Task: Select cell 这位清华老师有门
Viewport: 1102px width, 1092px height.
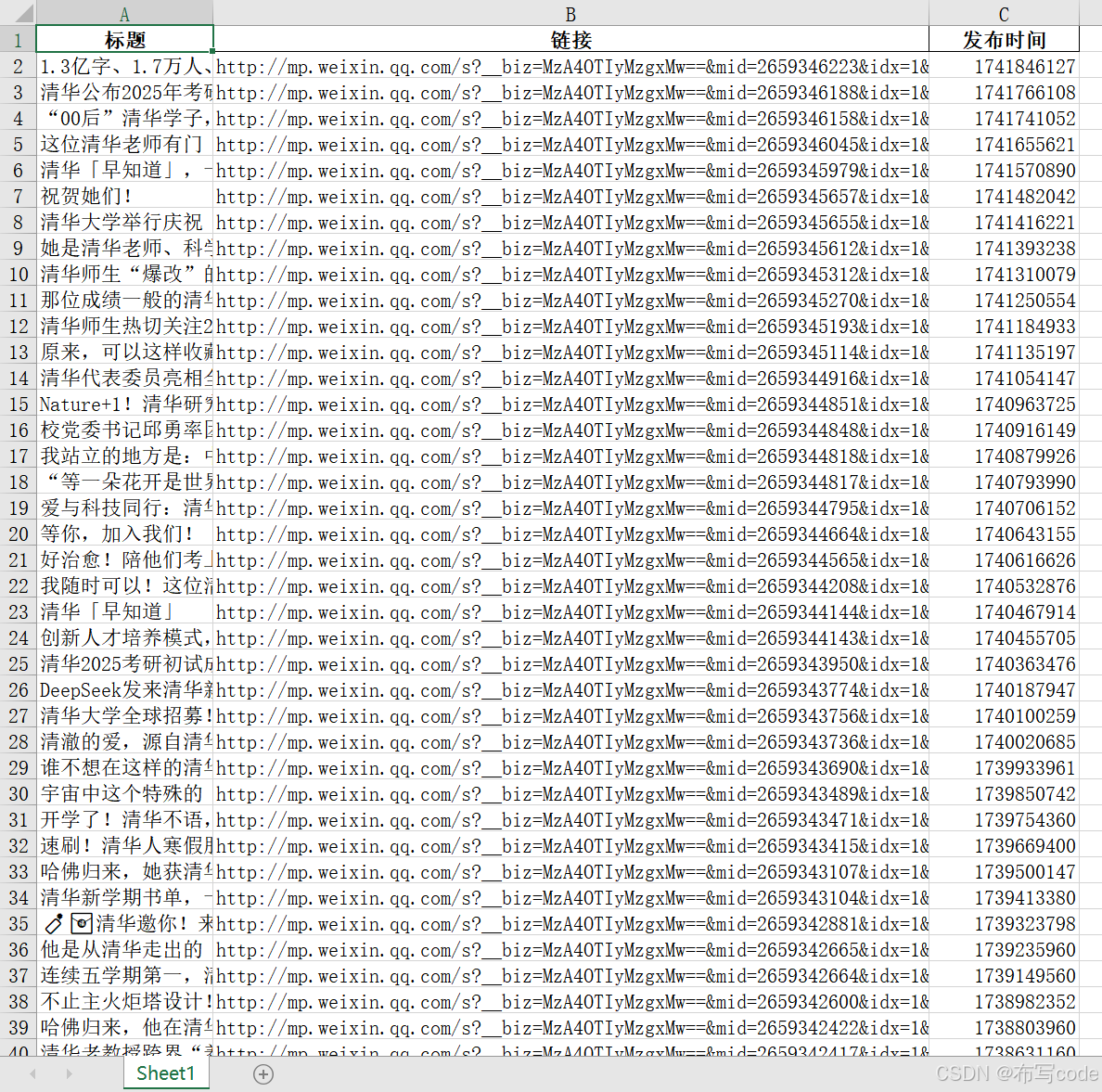Action: (x=124, y=144)
